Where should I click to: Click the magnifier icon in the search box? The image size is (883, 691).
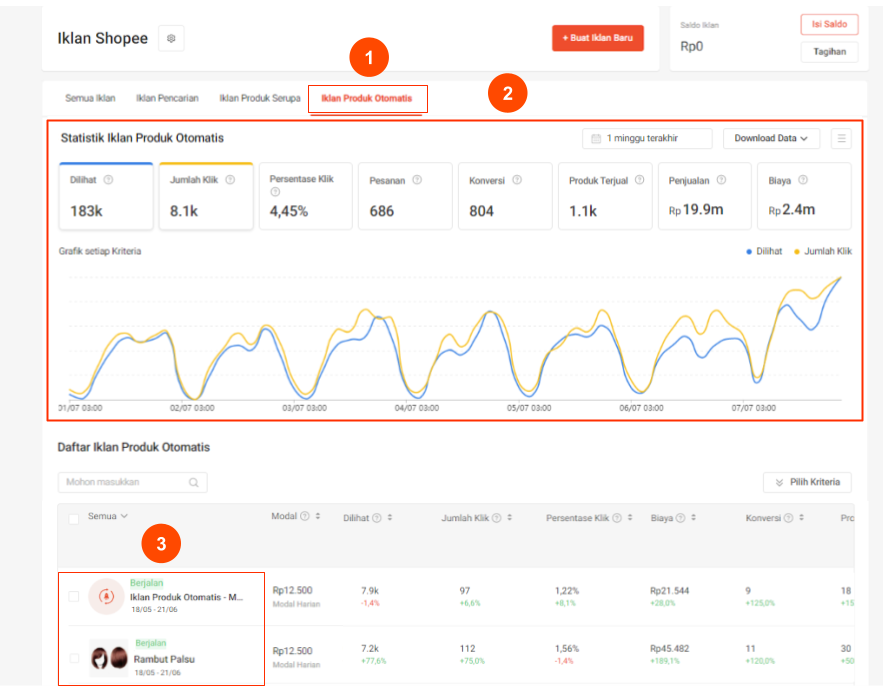click(194, 483)
